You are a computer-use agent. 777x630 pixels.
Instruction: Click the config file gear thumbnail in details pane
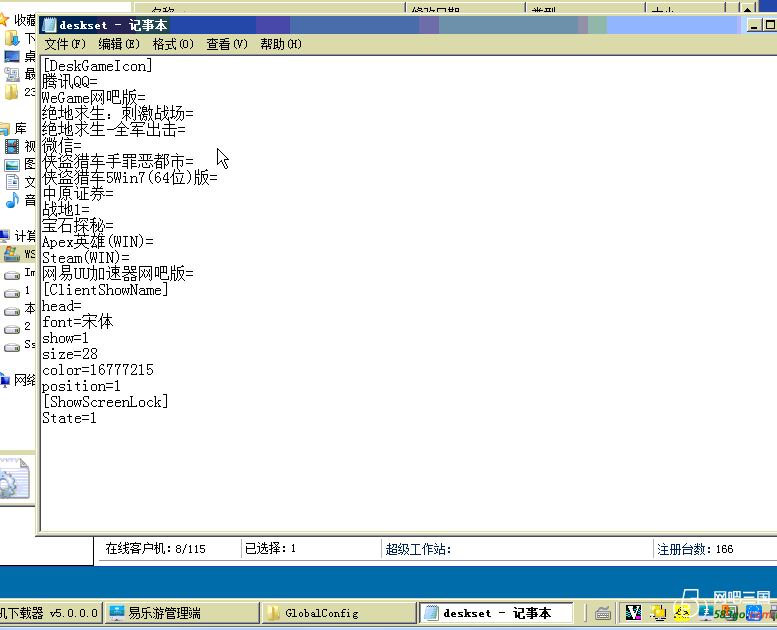coord(14,479)
